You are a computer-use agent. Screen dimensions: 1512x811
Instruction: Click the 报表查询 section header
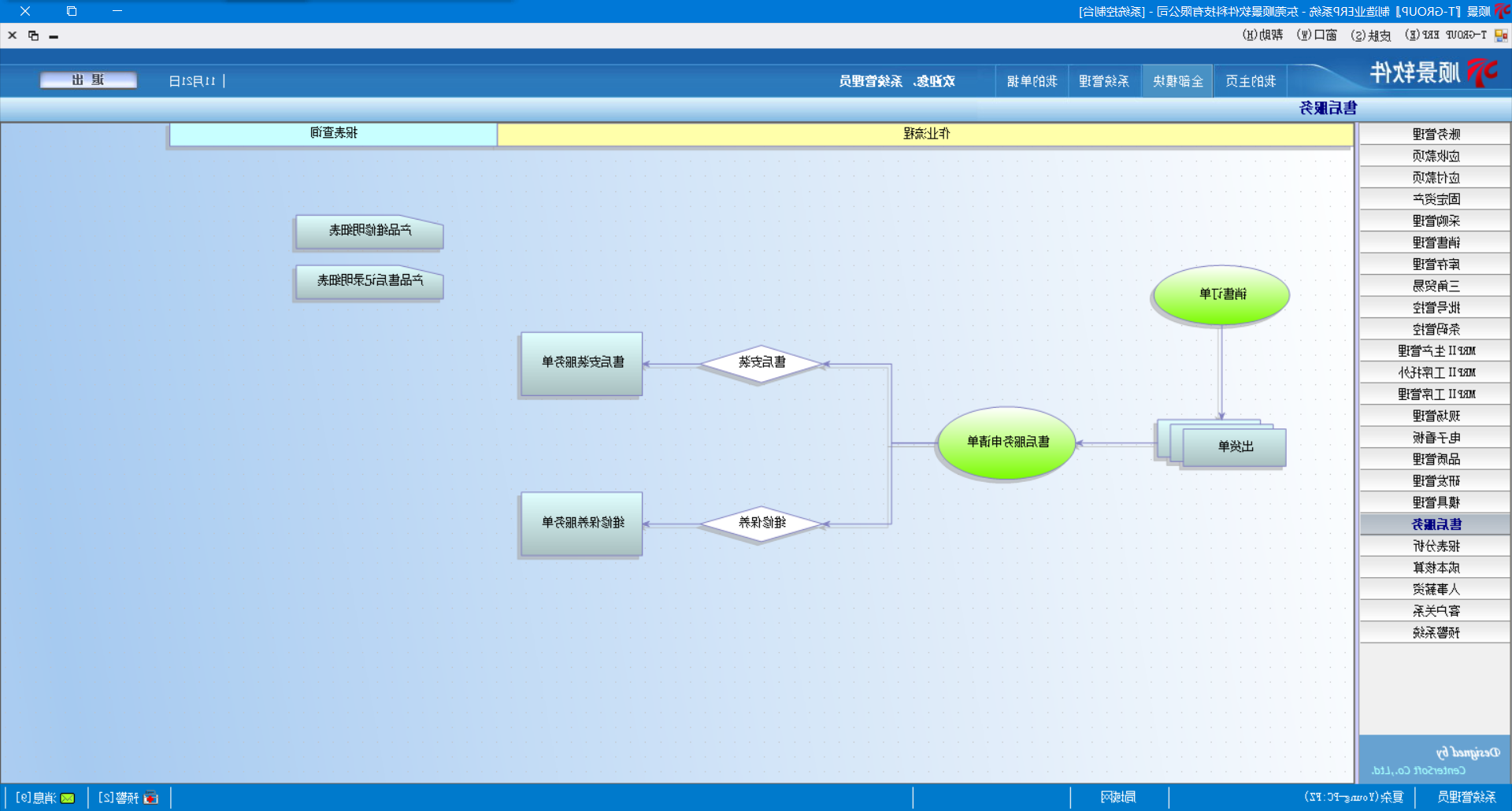[x=333, y=134]
